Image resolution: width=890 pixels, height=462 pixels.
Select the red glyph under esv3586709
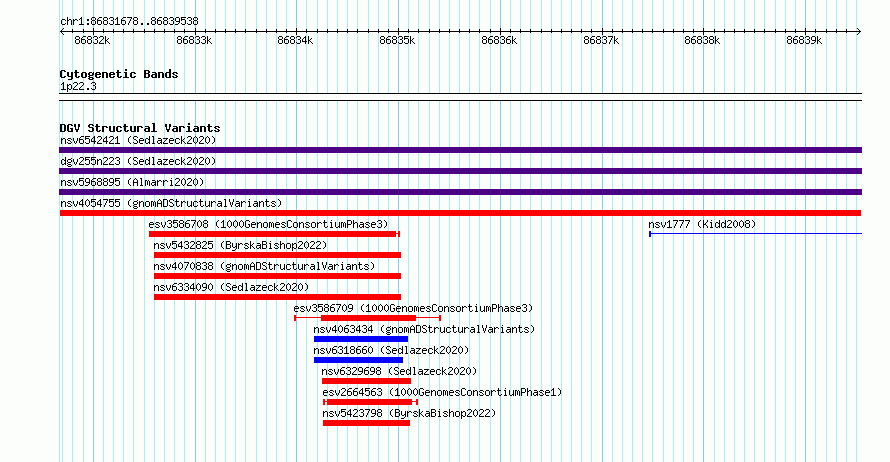(x=368, y=318)
